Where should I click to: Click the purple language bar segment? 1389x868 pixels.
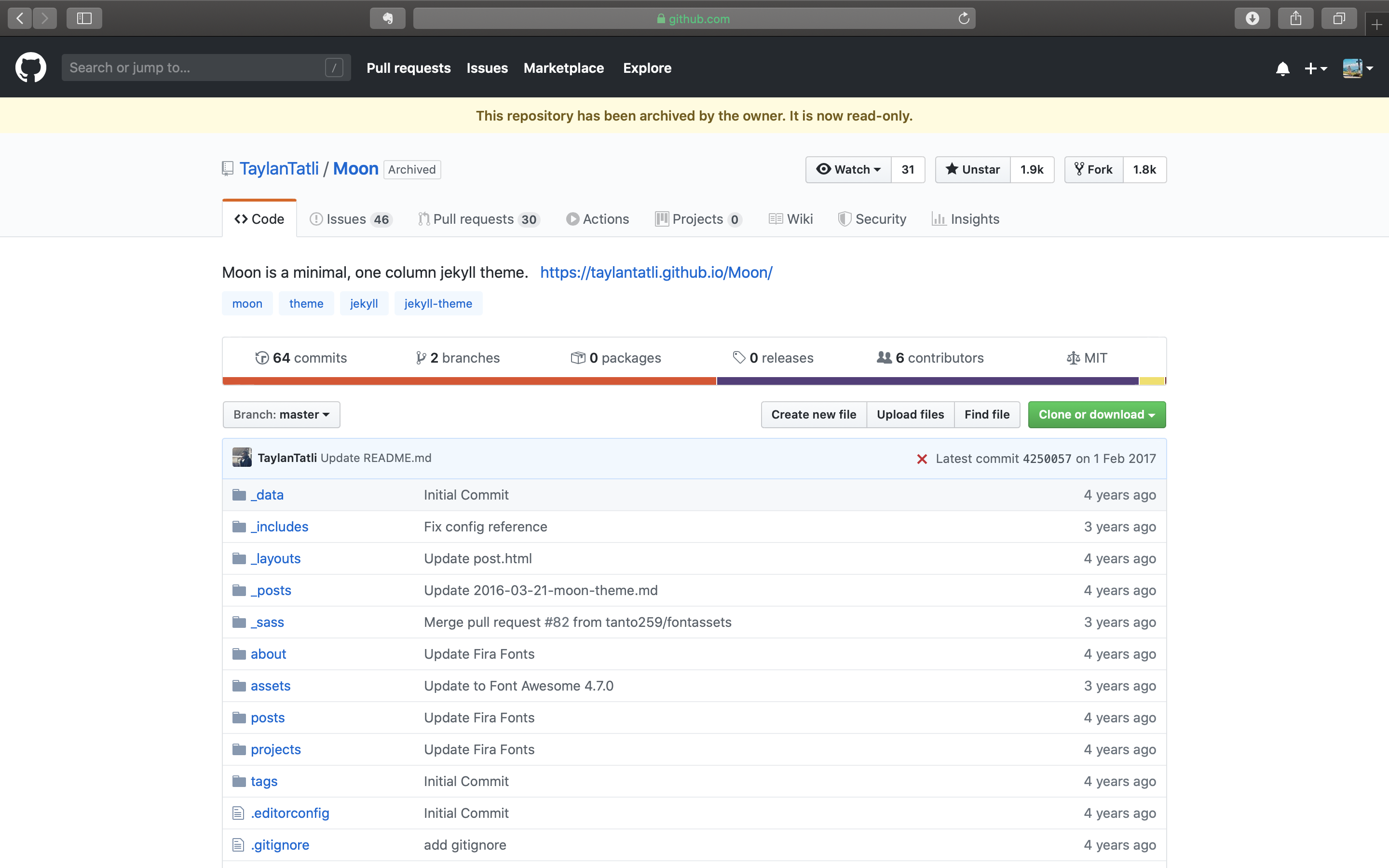(x=927, y=381)
